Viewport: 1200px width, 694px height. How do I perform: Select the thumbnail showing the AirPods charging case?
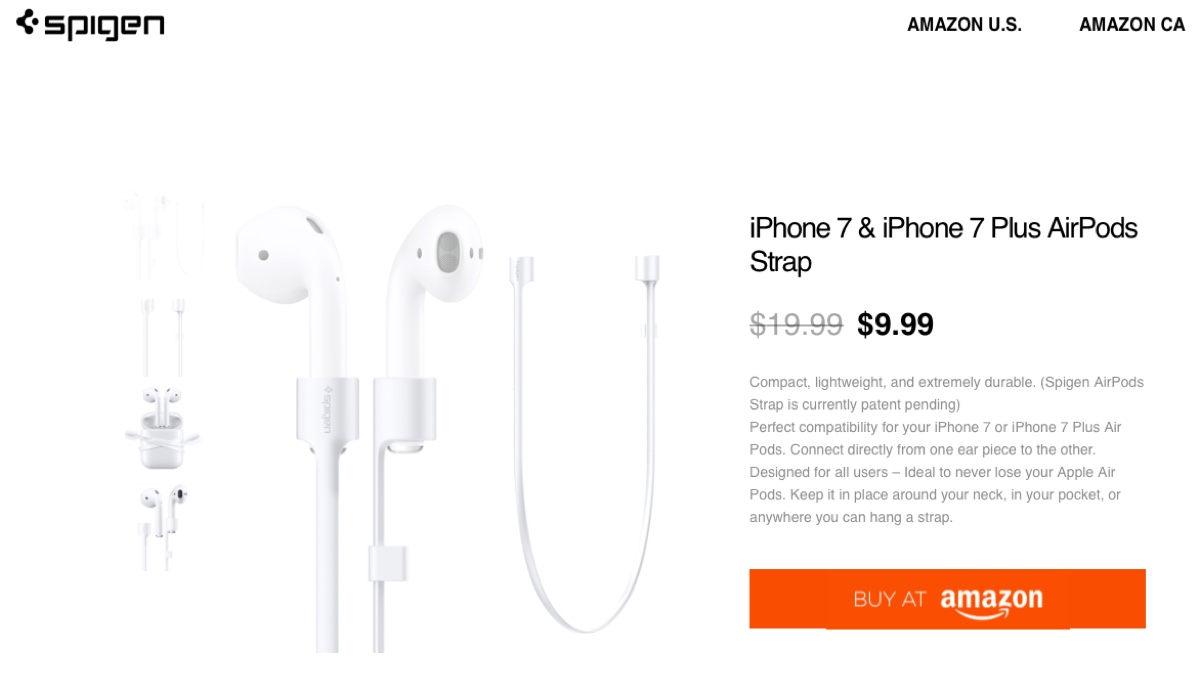pyautogui.click(x=164, y=430)
